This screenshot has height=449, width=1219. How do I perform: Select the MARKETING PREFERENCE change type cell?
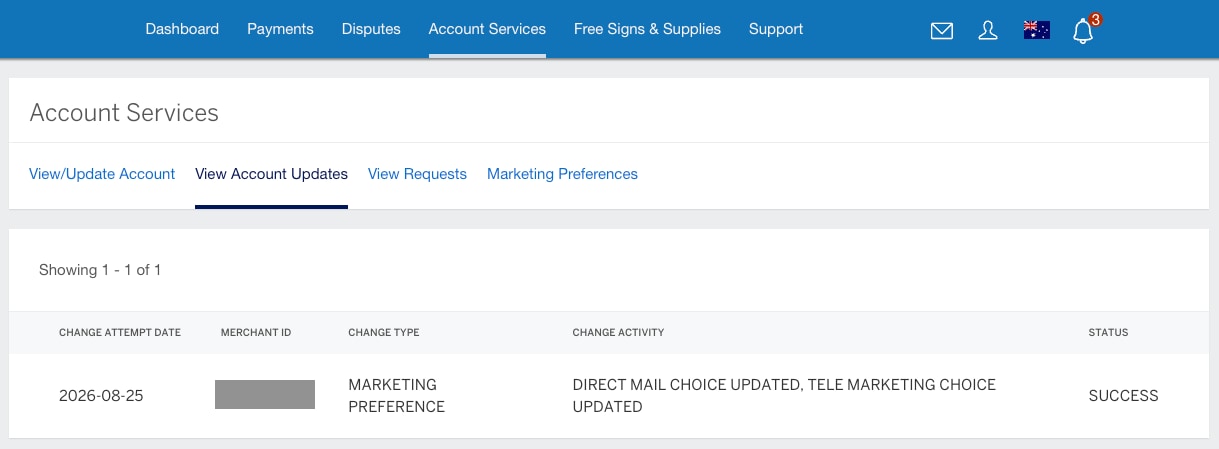pos(397,396)
